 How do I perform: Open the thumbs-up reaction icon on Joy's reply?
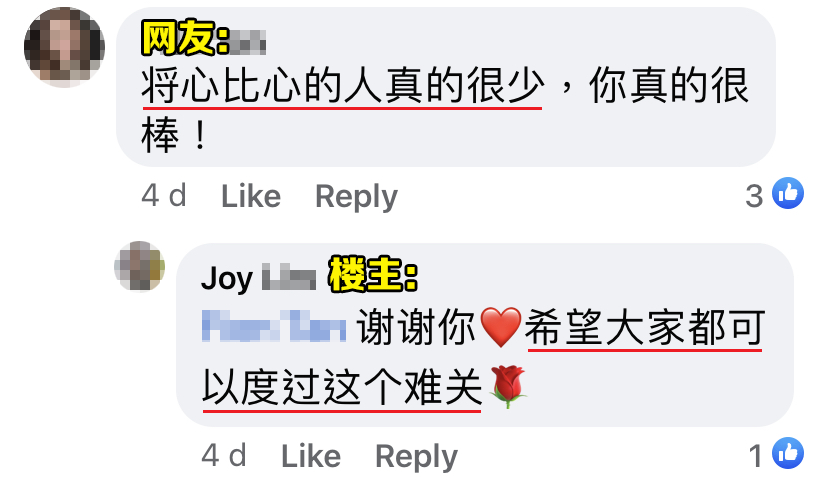[788, 453]
